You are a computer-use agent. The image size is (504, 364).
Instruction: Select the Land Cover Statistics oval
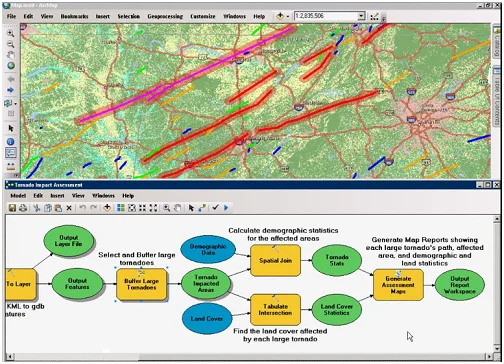tap(337, 310)
